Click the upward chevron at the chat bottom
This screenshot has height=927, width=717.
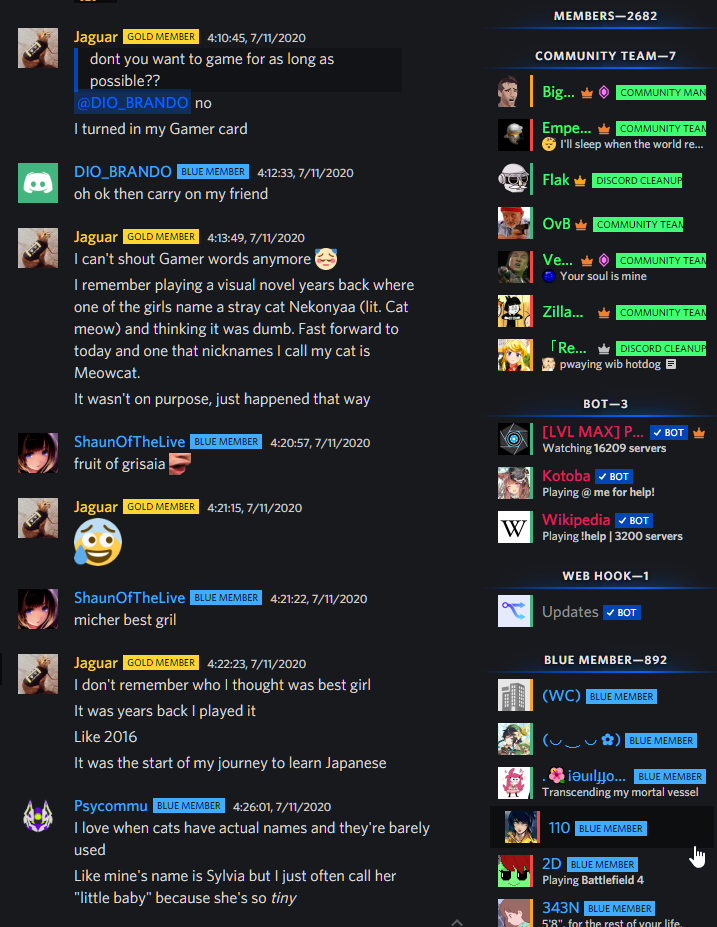[x=456, y=922]
